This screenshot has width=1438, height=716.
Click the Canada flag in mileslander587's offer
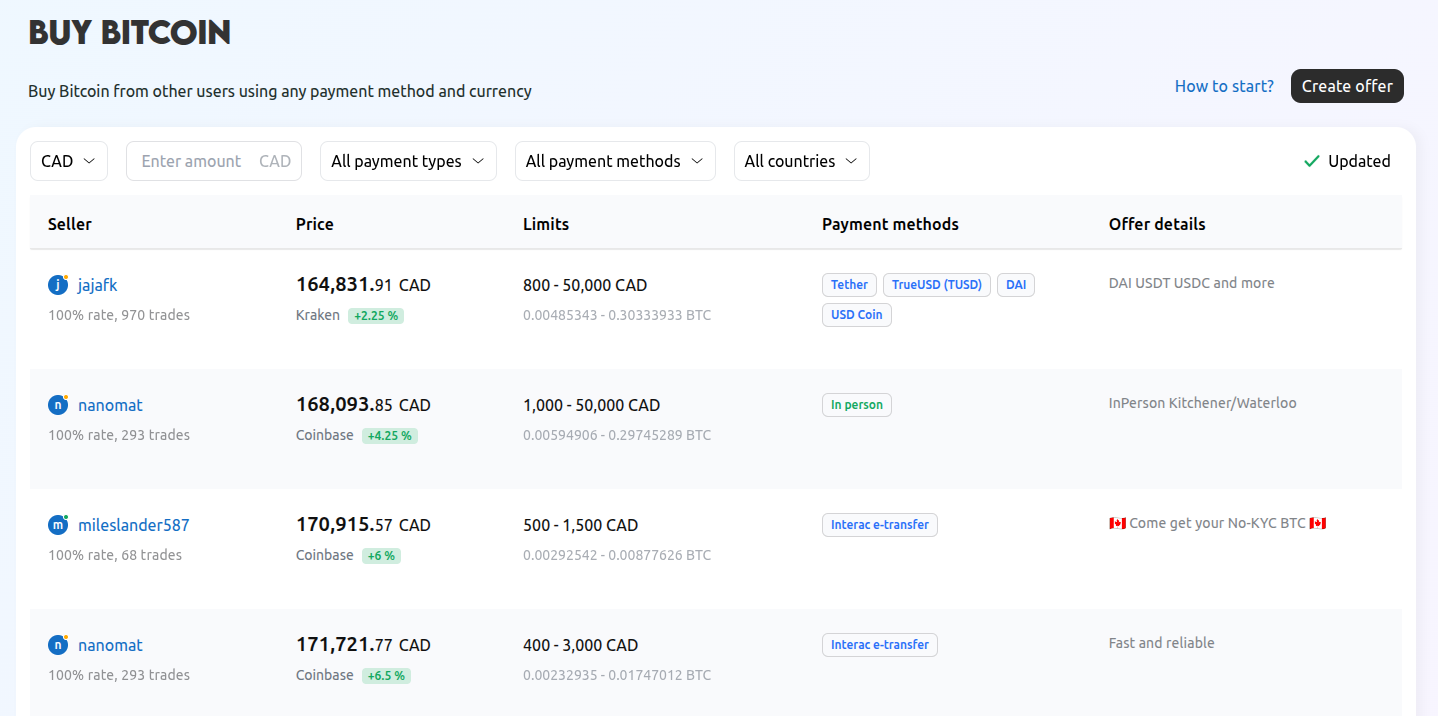coord(1117,522)
